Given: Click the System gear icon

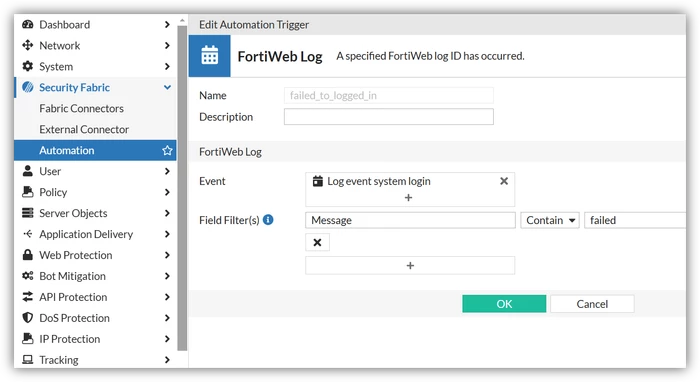Looking at the screenshot, I should 28,66.
